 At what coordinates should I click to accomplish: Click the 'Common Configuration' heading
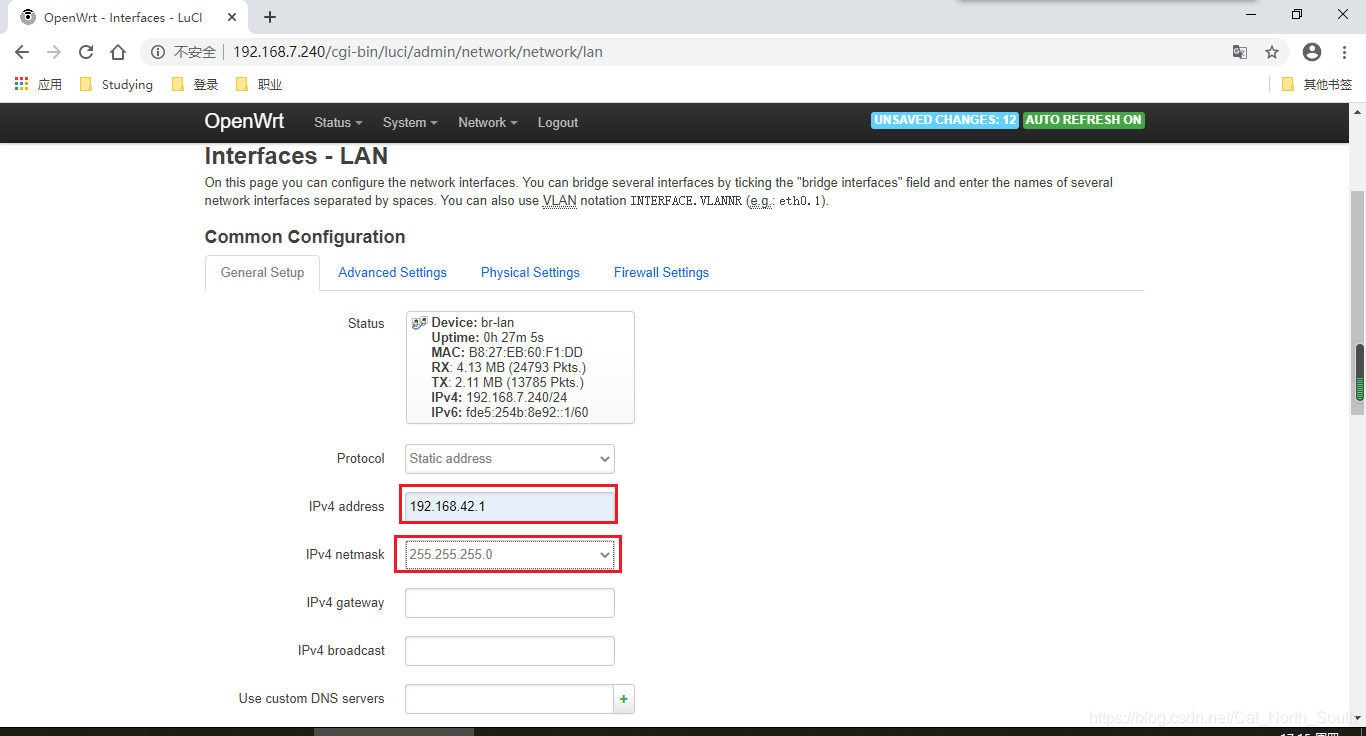[x=305, y=237]
